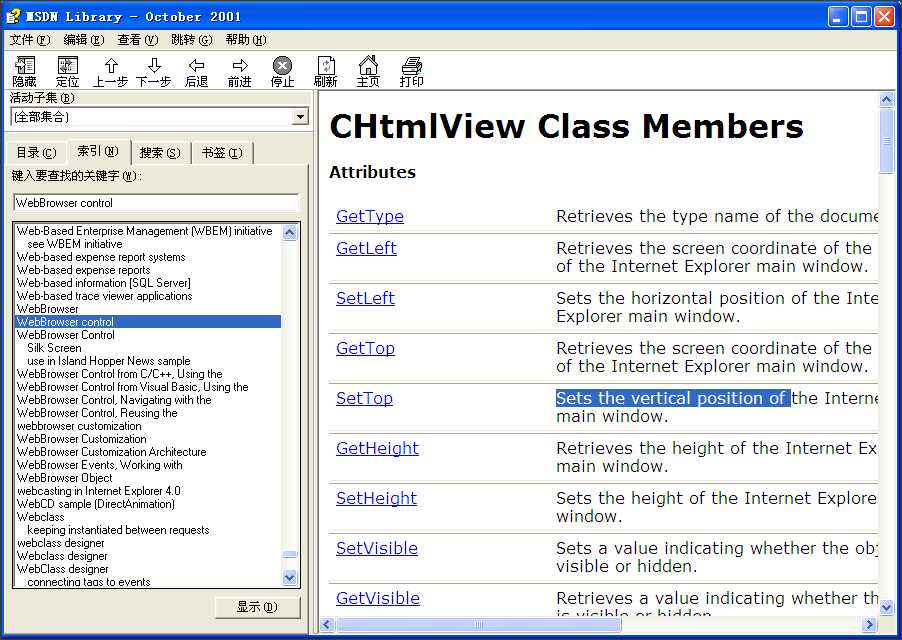Select 'WebBrowser Control from C/C++, Using the'

point(120,374)
